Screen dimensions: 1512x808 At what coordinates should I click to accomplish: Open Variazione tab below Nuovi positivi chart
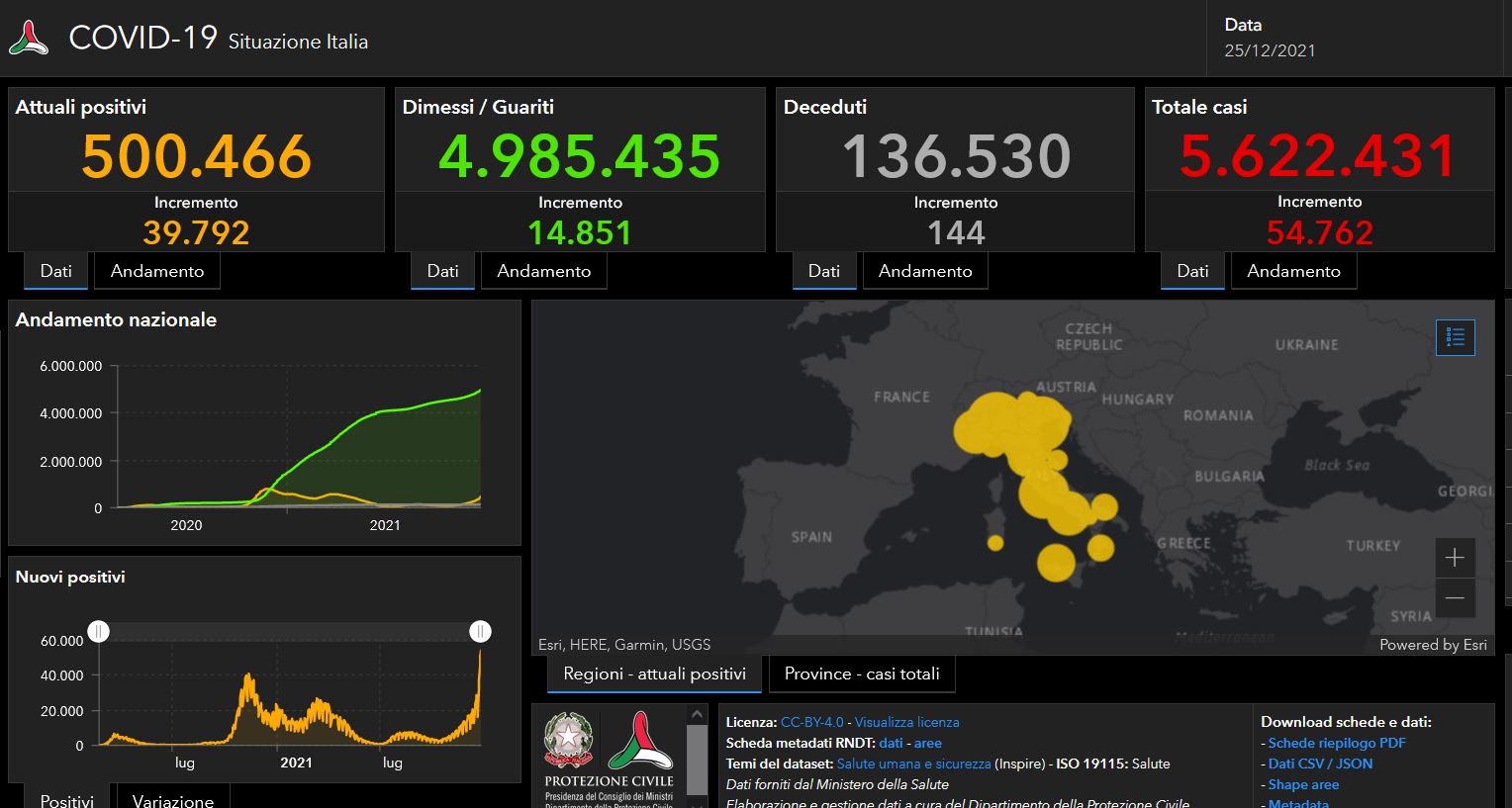(173, 799)
